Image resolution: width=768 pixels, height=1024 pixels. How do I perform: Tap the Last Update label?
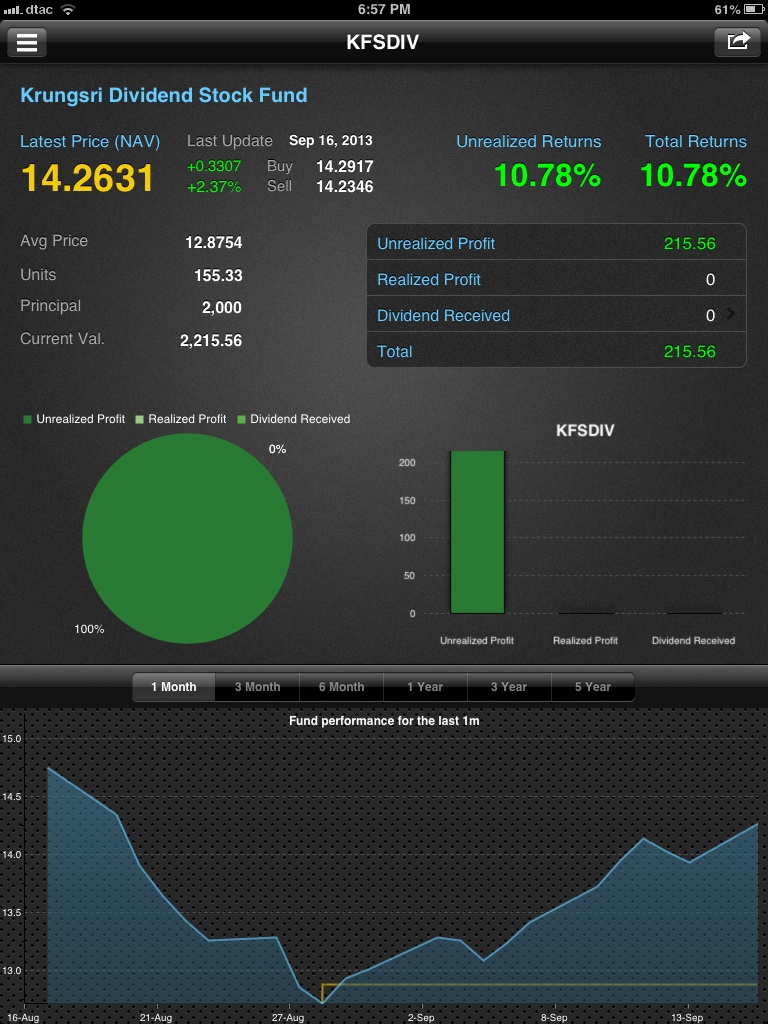click(230, 141)
